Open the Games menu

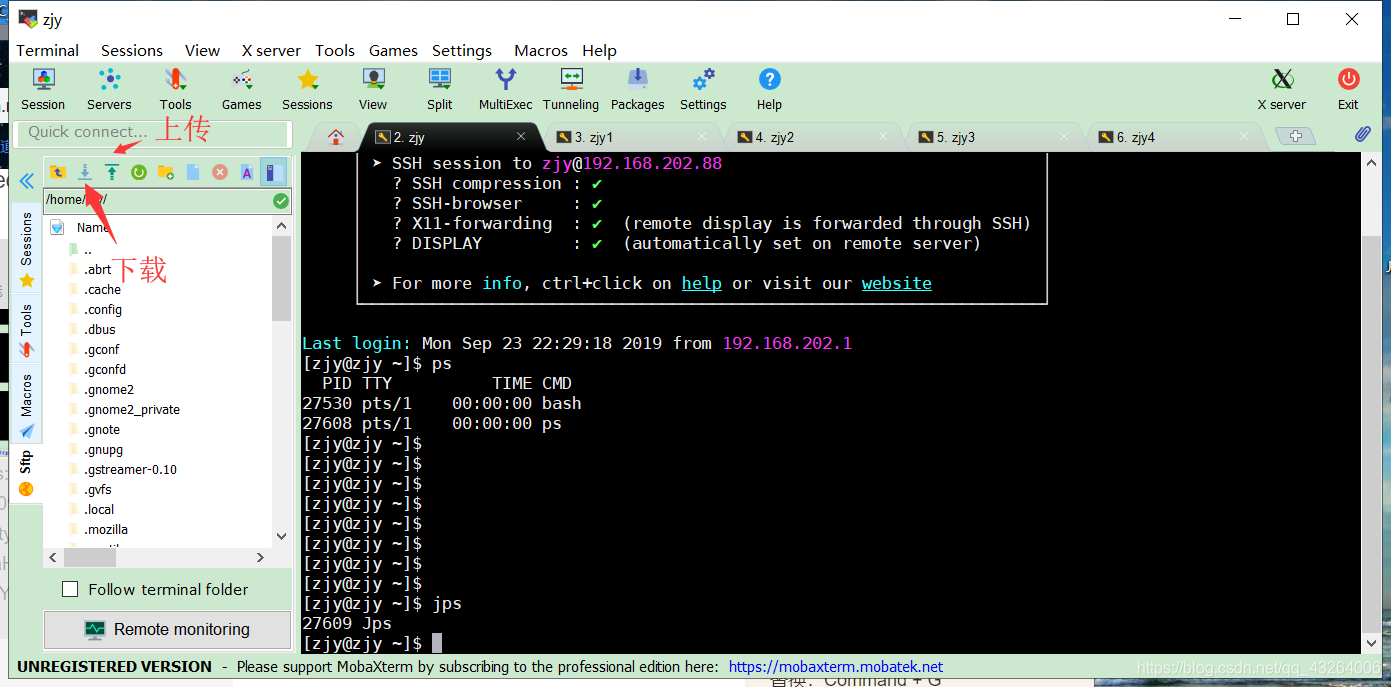pyautogui.click(x=393, y=50)
